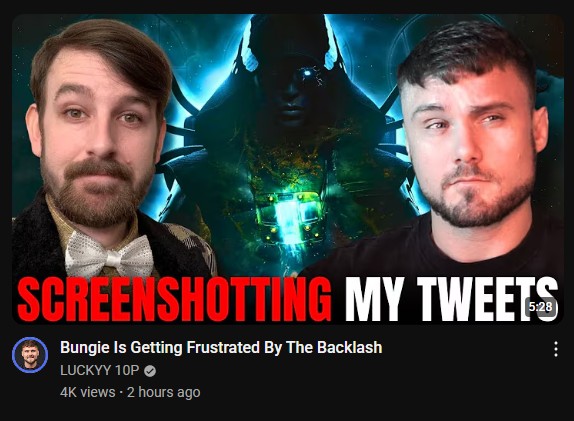Click the '2 hours ago' timestamp
Image resolution: width=574 pixels, height=421 pixels.
(164, 392)
